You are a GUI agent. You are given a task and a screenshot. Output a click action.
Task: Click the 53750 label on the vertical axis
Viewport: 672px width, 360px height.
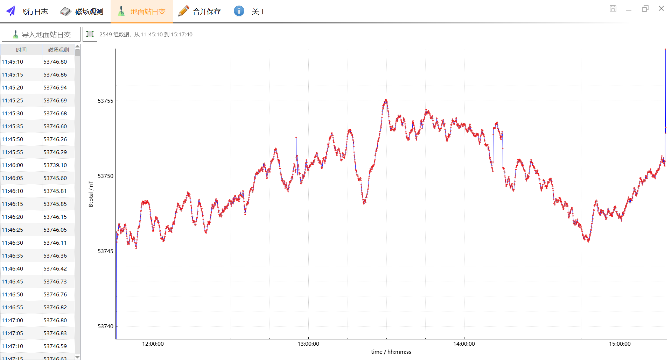click(105, 176)
